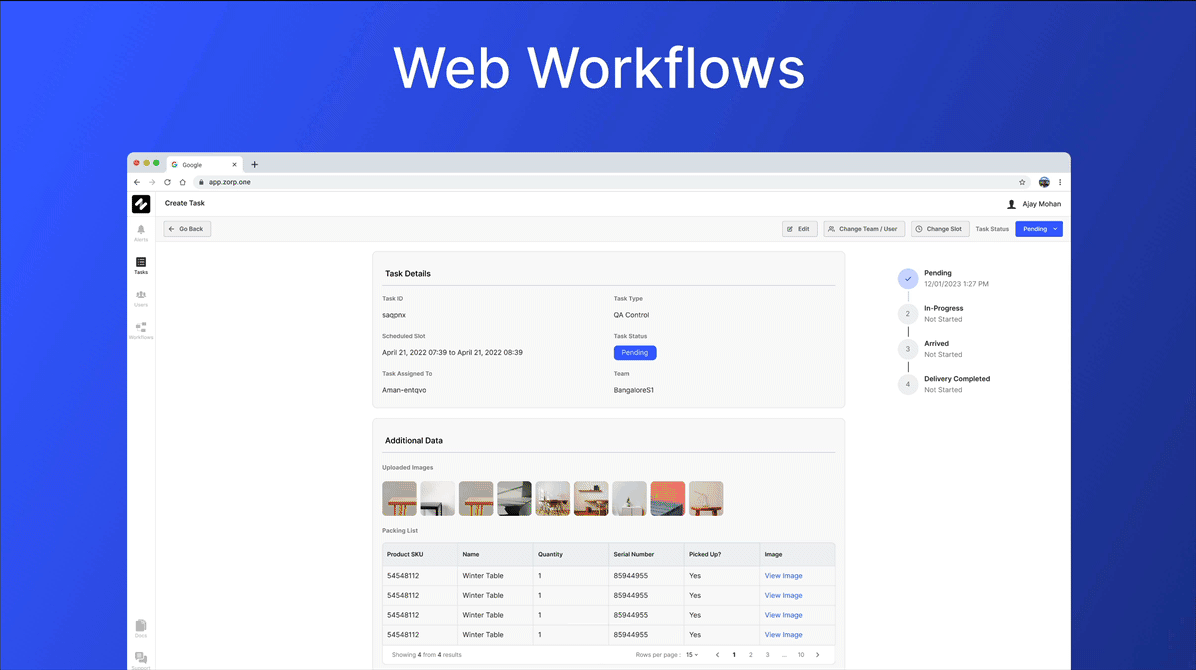
Task: Click the Go Back button
Action: pos(186,228)
